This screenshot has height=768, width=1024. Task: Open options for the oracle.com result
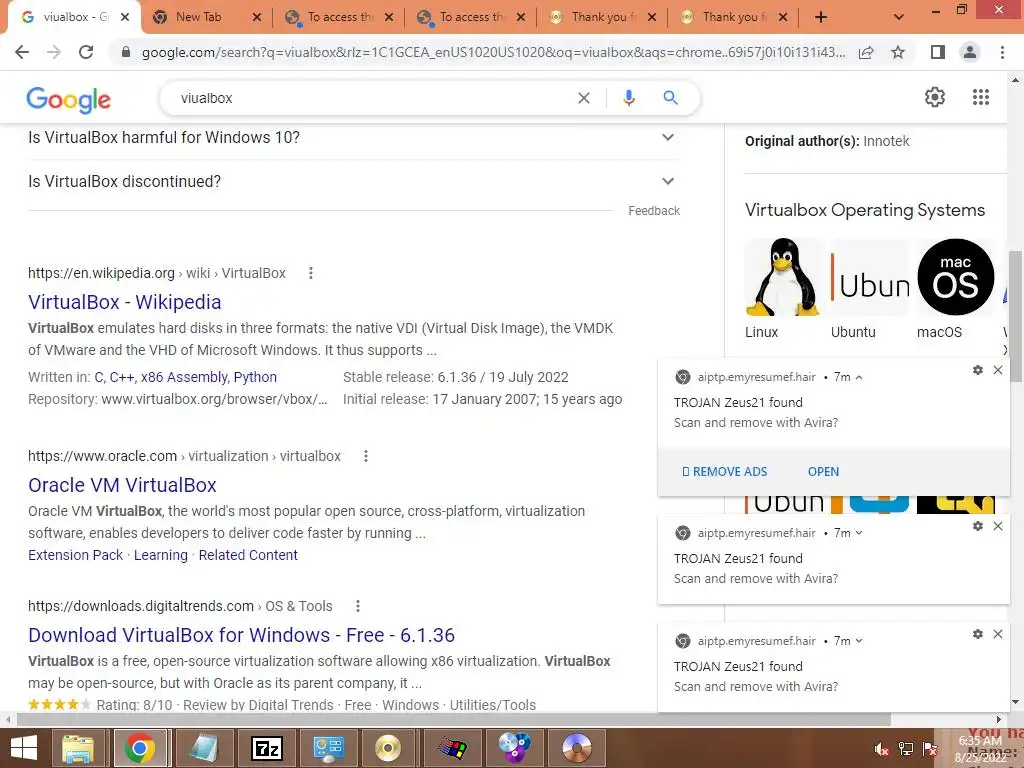pyautogui.click(x=366, y=456)
